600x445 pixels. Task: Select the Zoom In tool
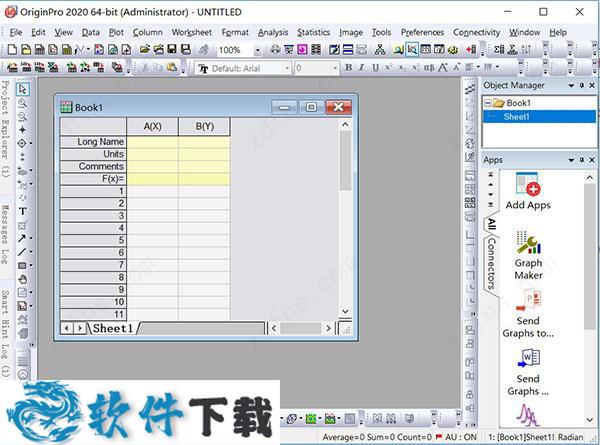coord(23,103)
